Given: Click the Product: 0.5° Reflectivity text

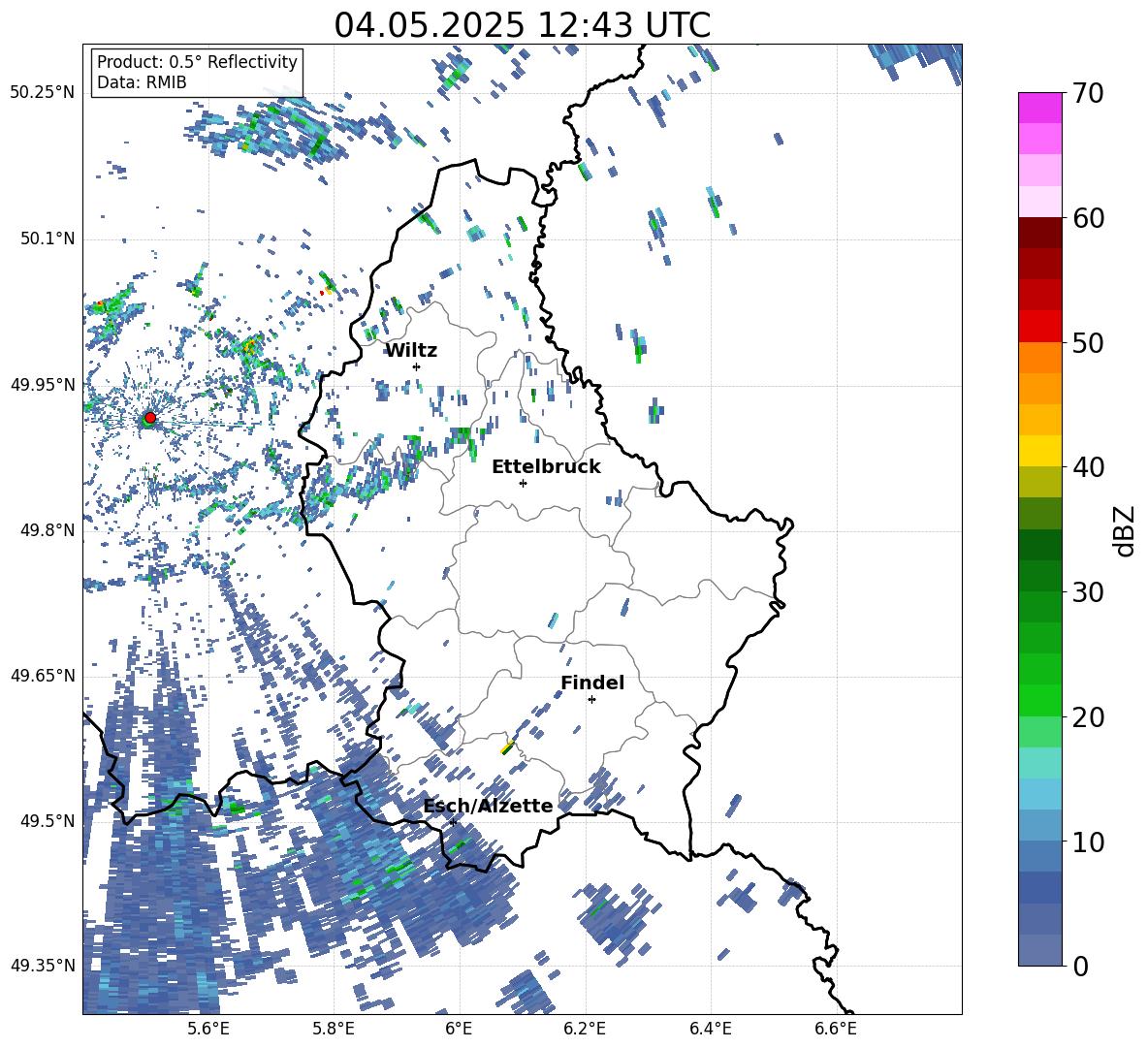Looking at the screenshot, I should (197, 61).
